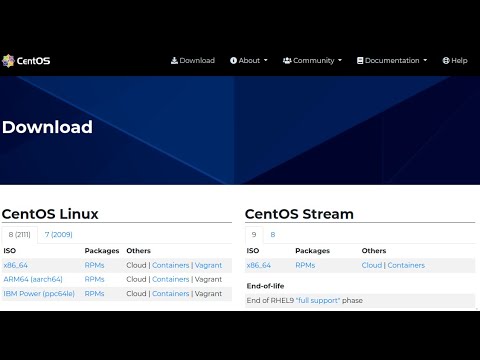
Task: Open RPMs link in ARM64 row
Action: tap(94, 279)
